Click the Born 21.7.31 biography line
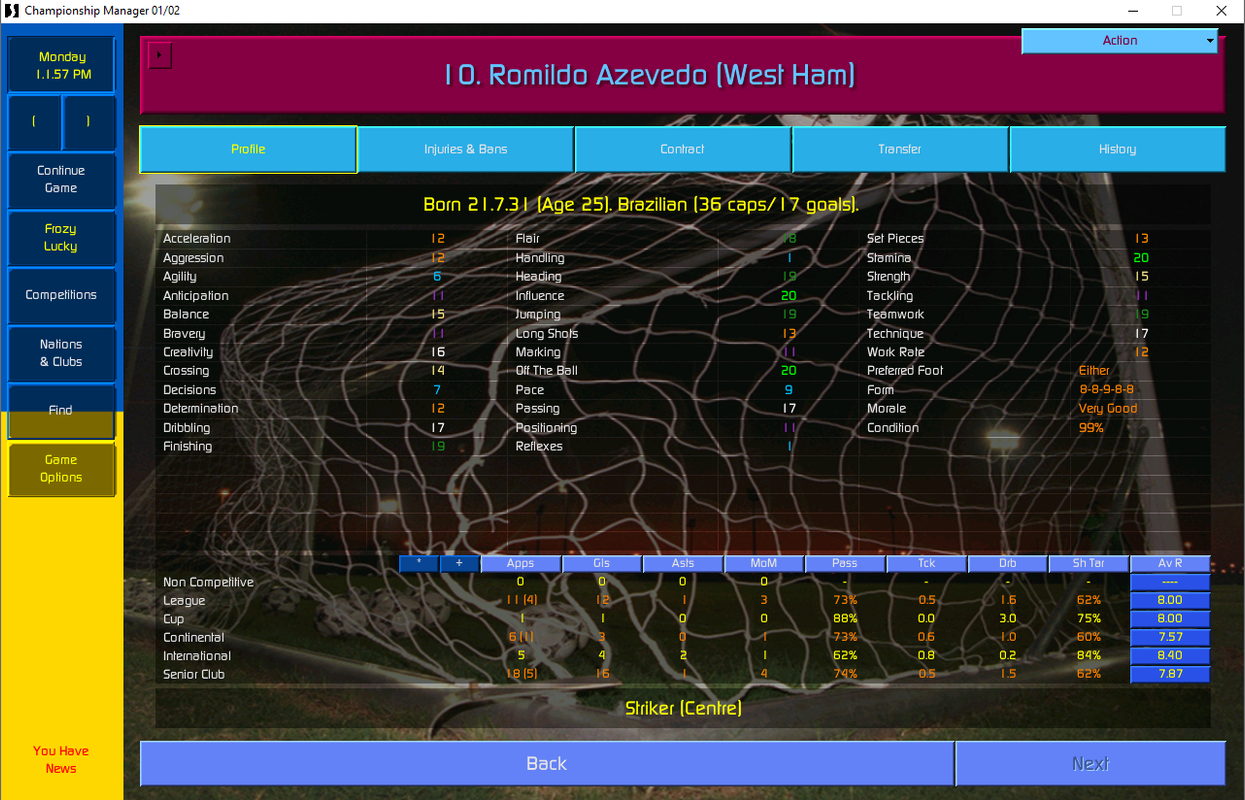1245x800 pixels. tap(641, 204)
